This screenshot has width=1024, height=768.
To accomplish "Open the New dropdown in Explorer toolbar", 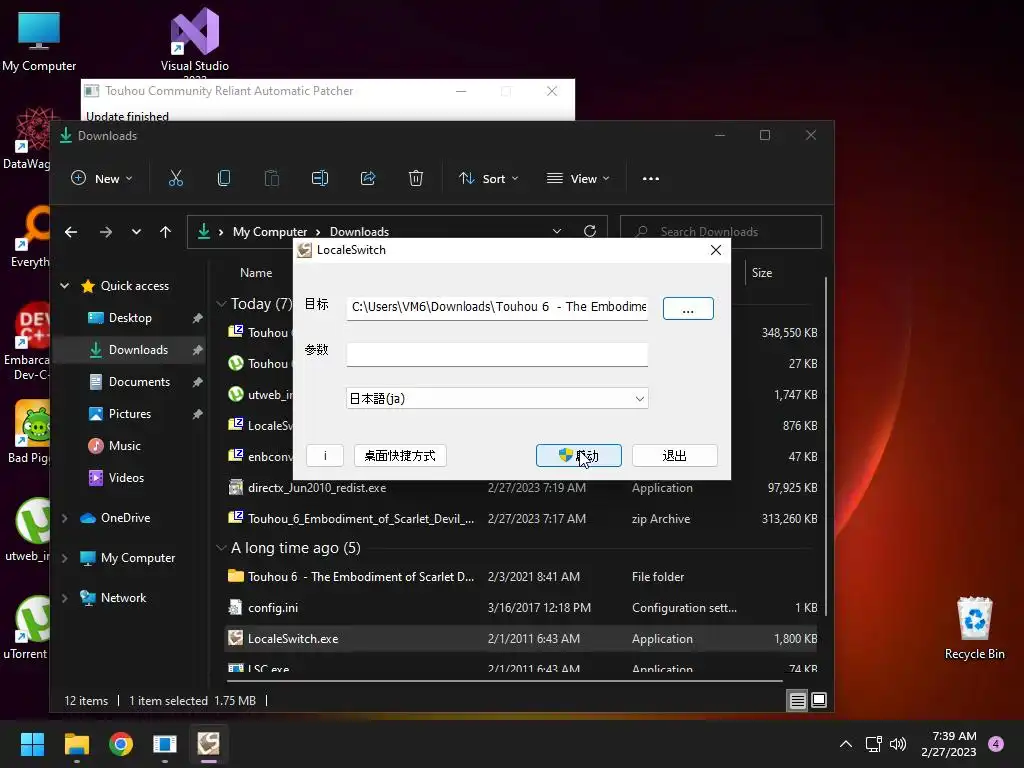I will pyautogui.click(x=101, y=178).
